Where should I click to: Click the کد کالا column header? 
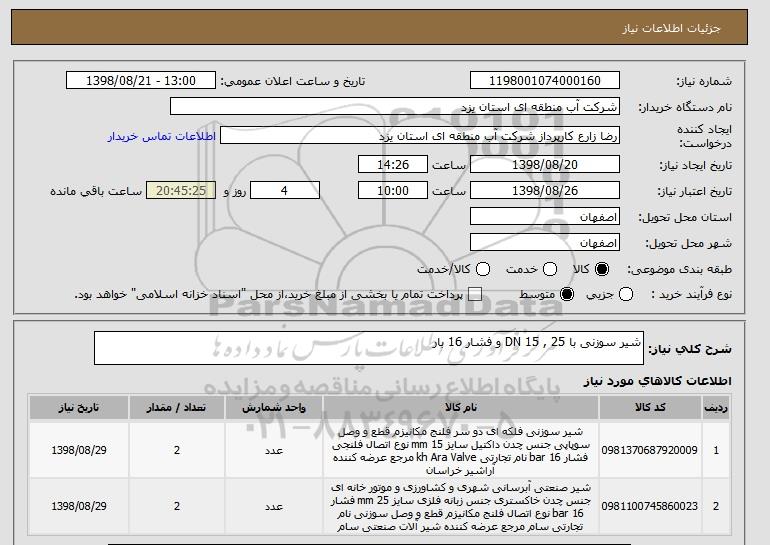point(650,408)
